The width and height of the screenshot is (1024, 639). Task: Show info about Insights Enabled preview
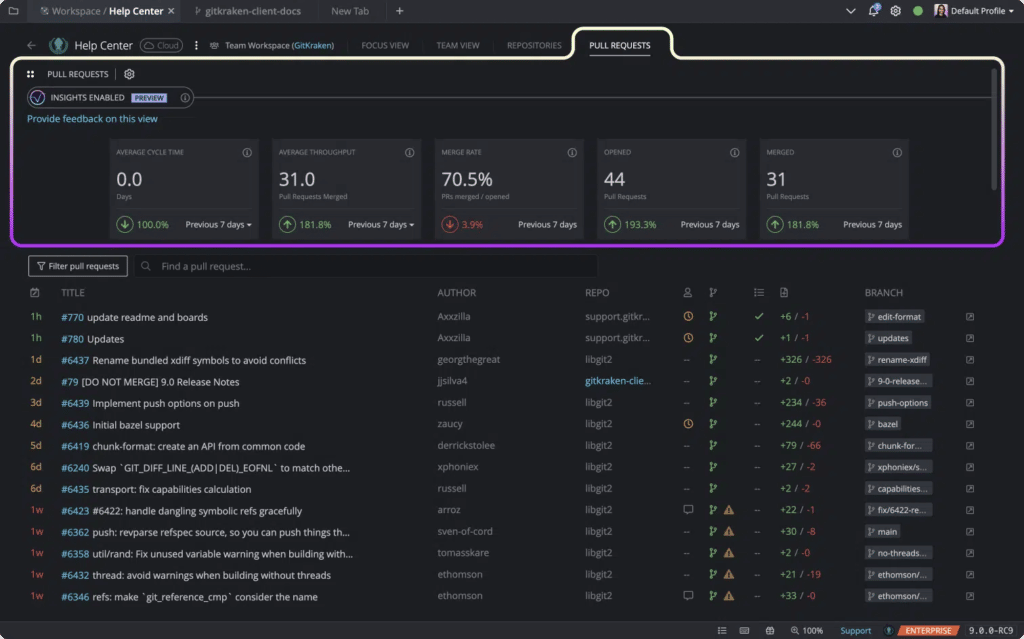tap(185, 98)
